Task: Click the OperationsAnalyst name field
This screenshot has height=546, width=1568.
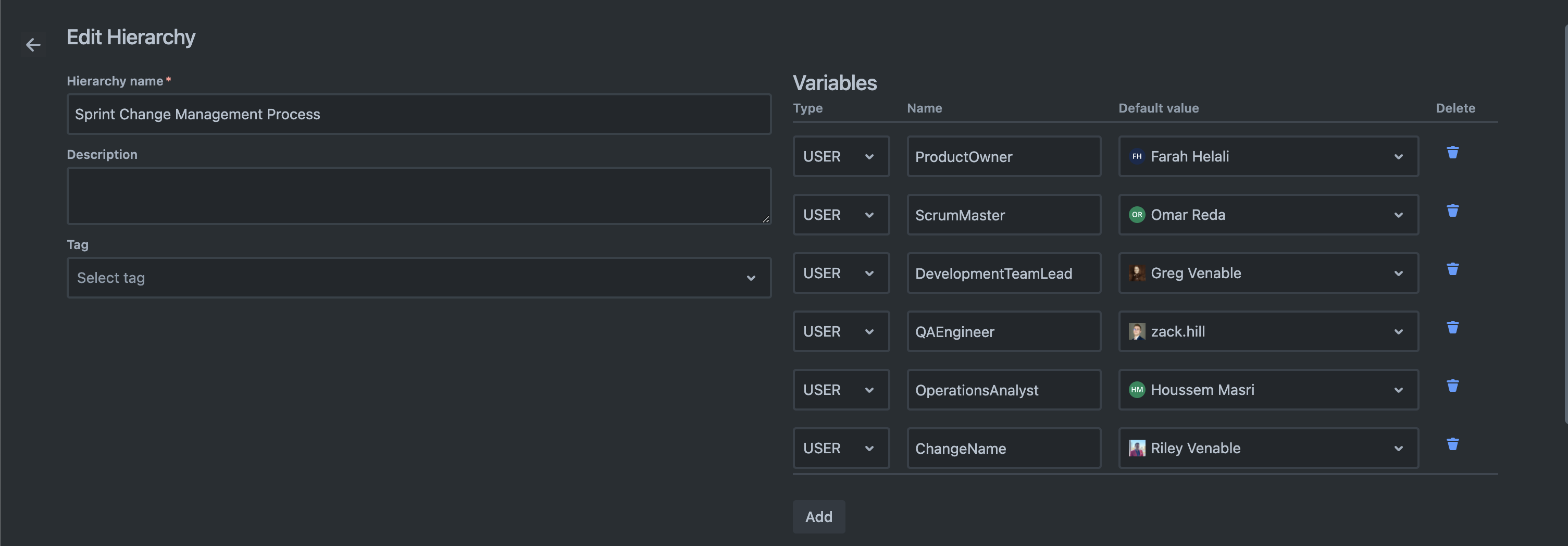Action: pos(1003,390)
